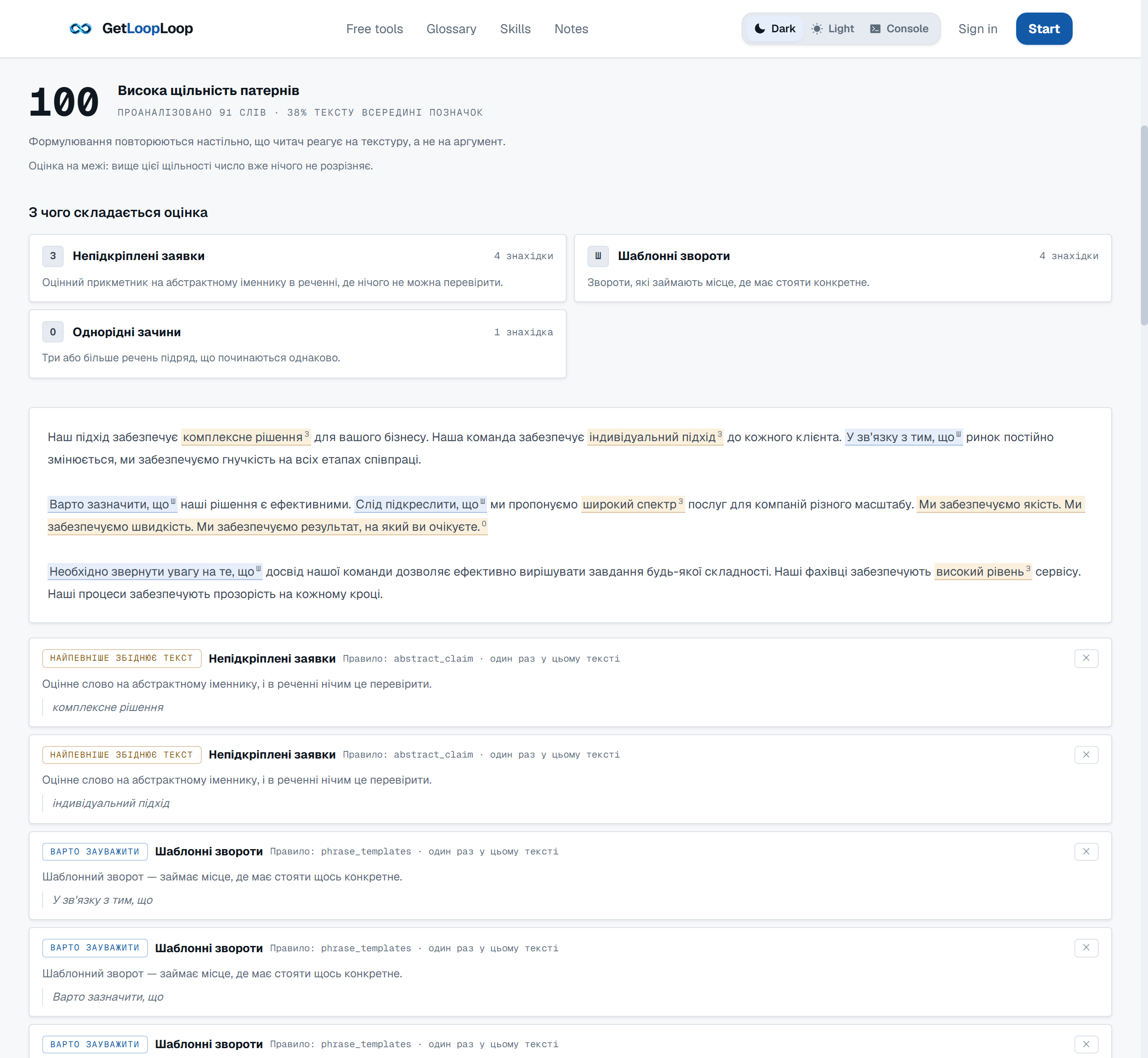Click the page vertical scrollbar thumb
Viewport: 1148px width, 1058px height.
click(1144, 225)
